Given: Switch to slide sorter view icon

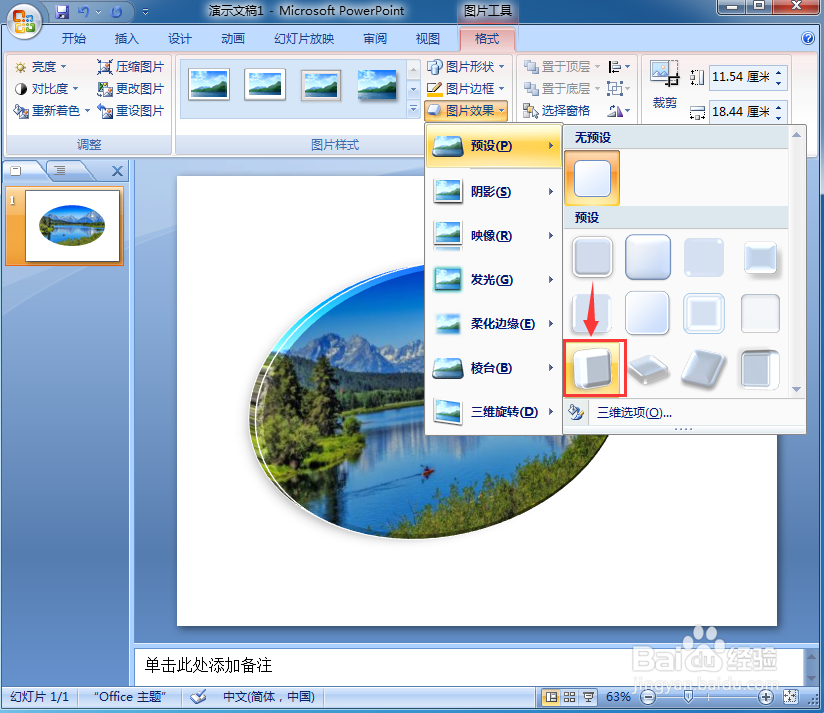Looking at the screenshot, I should click(x=570, y=697).
